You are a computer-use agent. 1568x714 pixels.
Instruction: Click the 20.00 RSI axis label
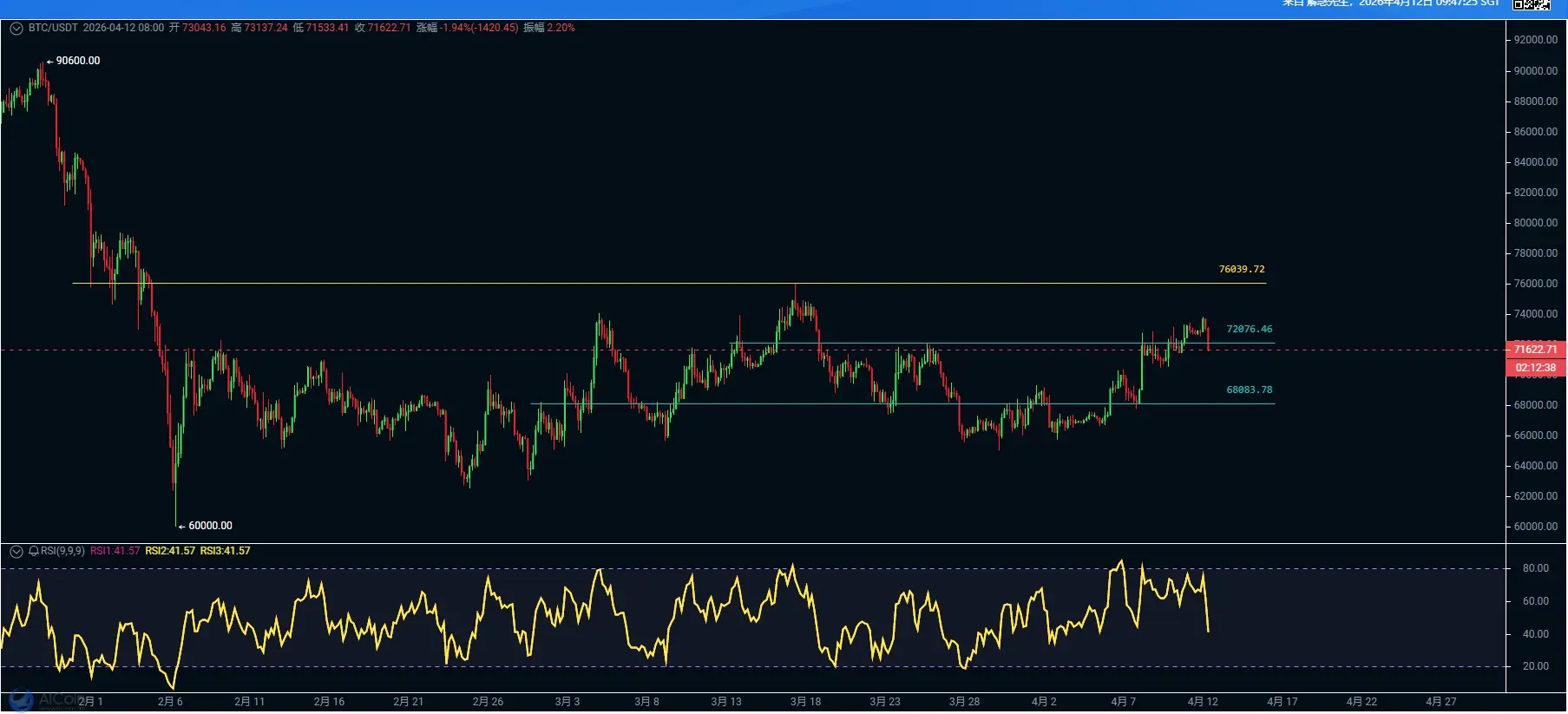[x=1536, y=666]
